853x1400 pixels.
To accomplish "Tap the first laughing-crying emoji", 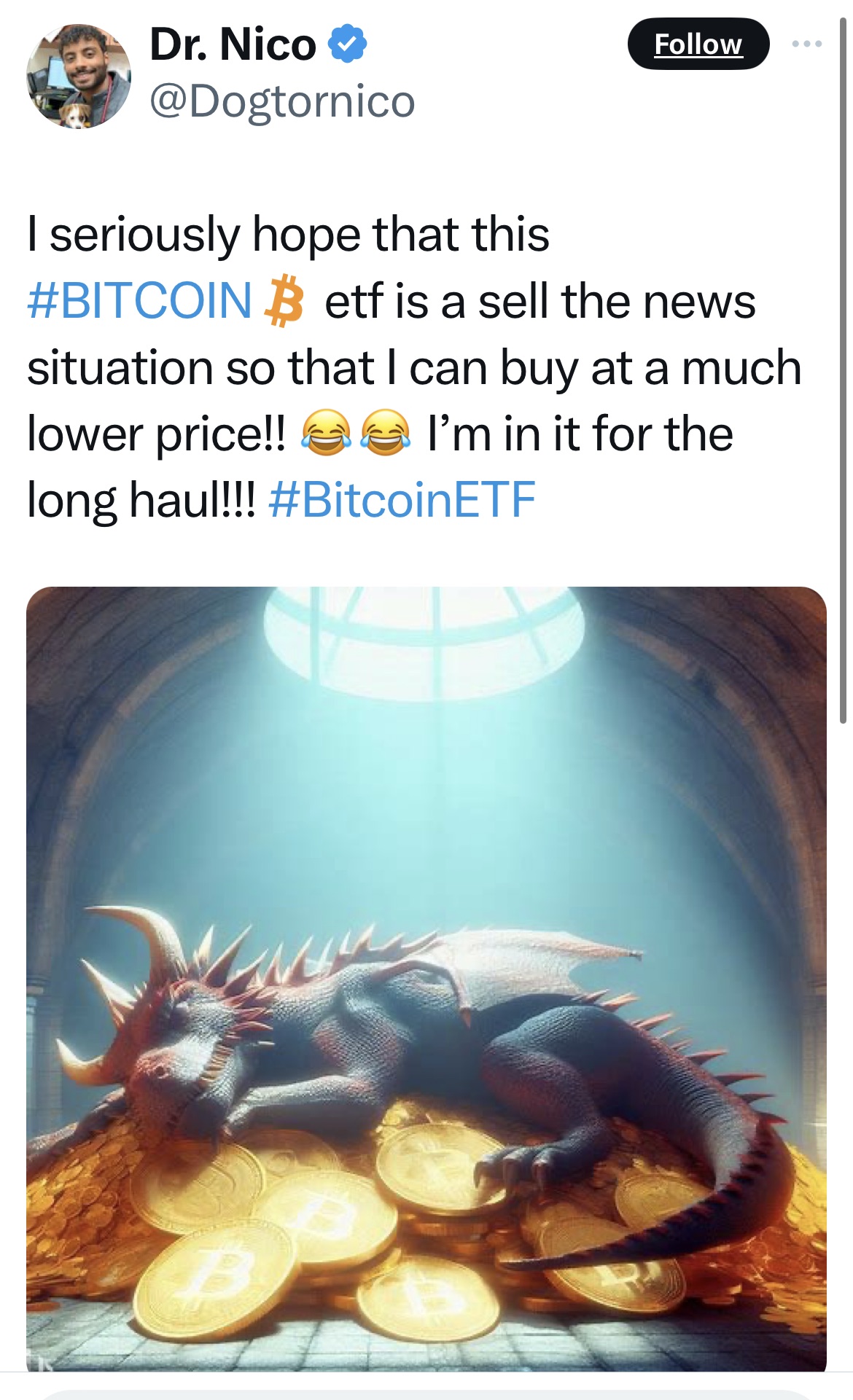I will [326, 433].
